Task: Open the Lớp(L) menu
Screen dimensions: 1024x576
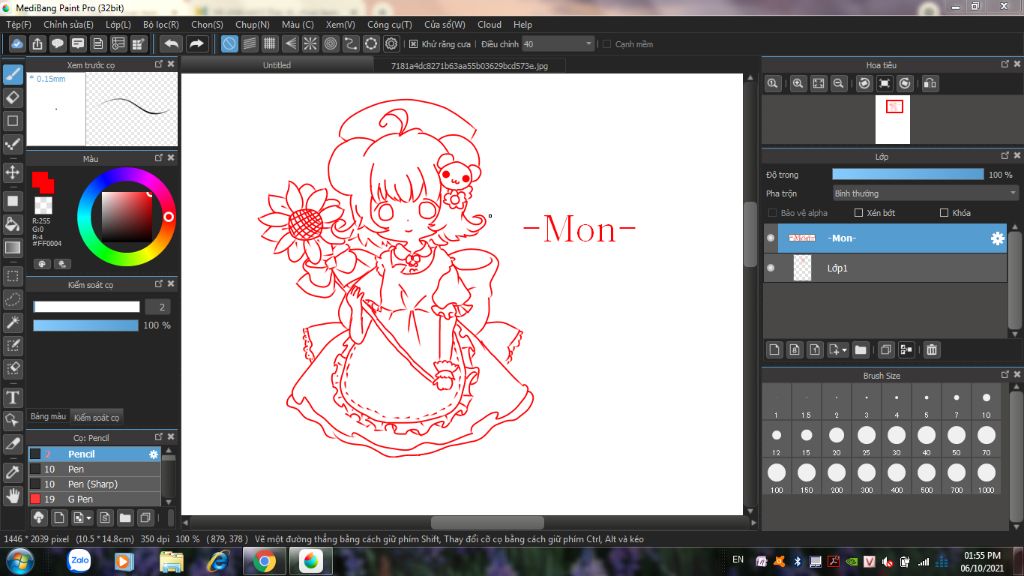Action: 118,25
